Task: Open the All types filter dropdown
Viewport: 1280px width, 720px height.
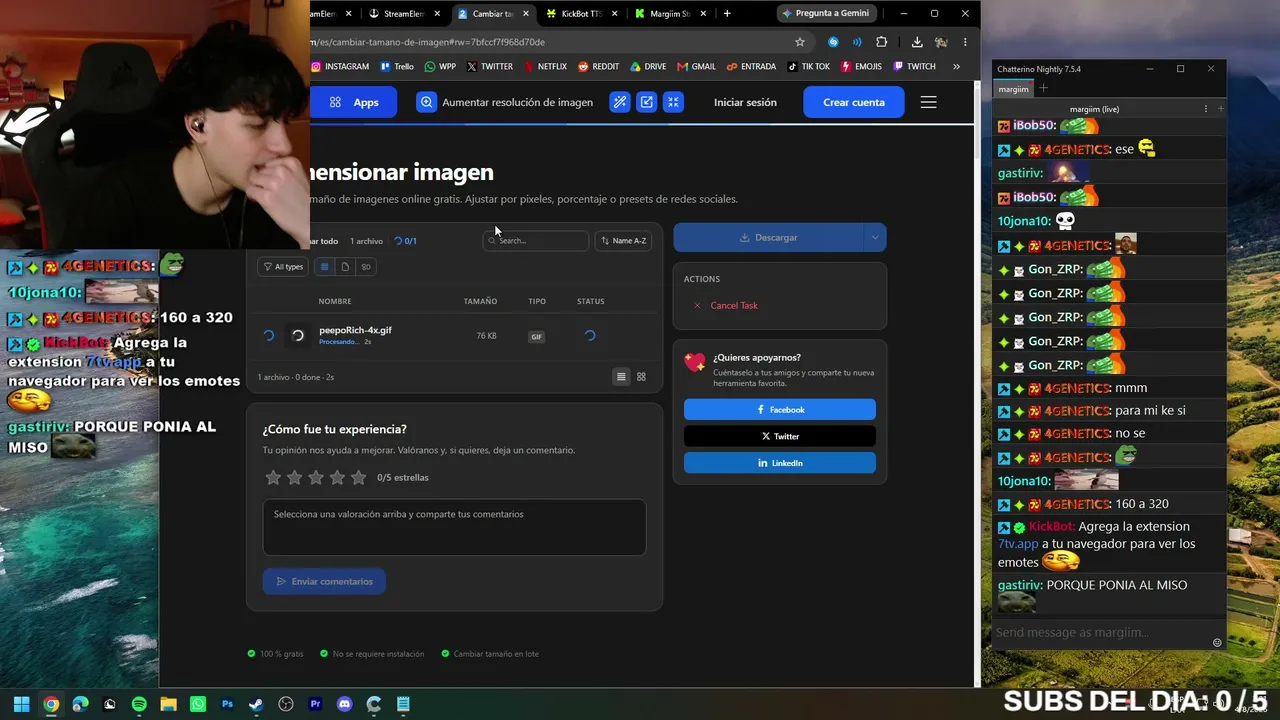Action: point(283,267)
